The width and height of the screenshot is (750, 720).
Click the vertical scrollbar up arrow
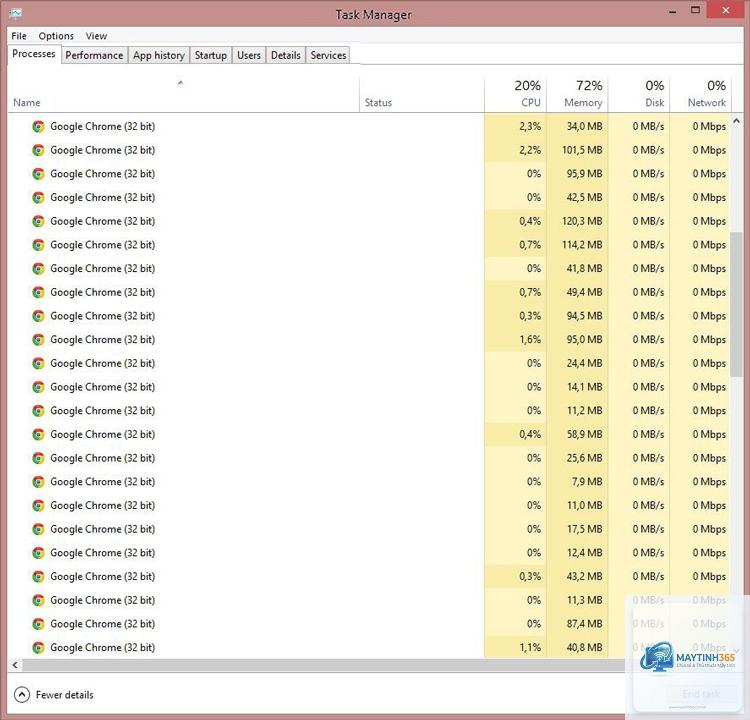(x=736, y=121)
